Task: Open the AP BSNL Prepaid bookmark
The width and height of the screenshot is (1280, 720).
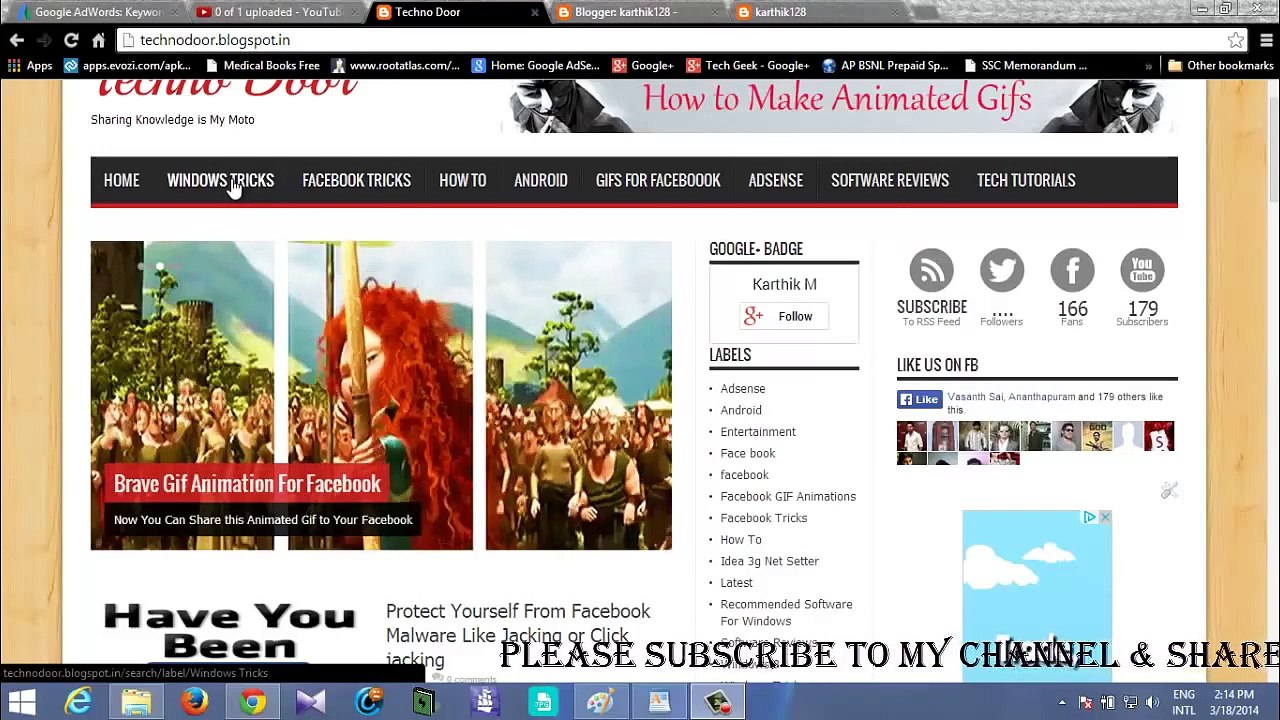Action: click(884, 66)
